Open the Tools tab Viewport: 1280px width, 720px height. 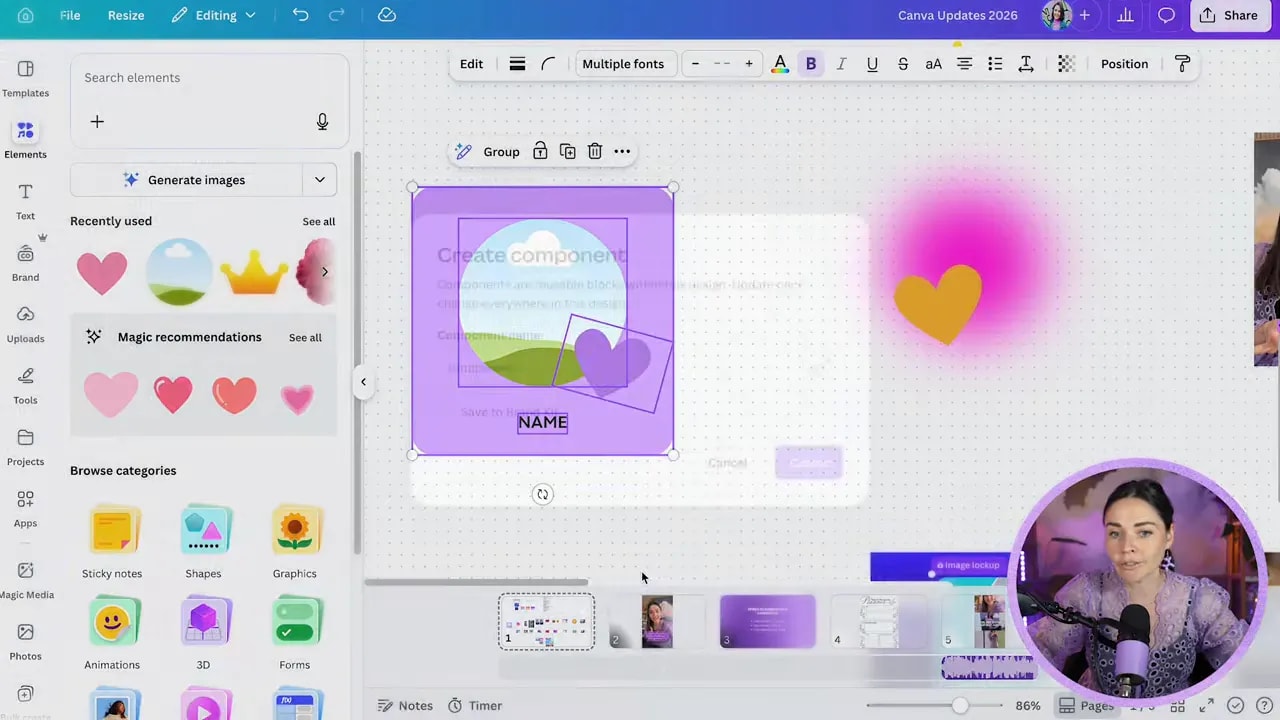25,385
